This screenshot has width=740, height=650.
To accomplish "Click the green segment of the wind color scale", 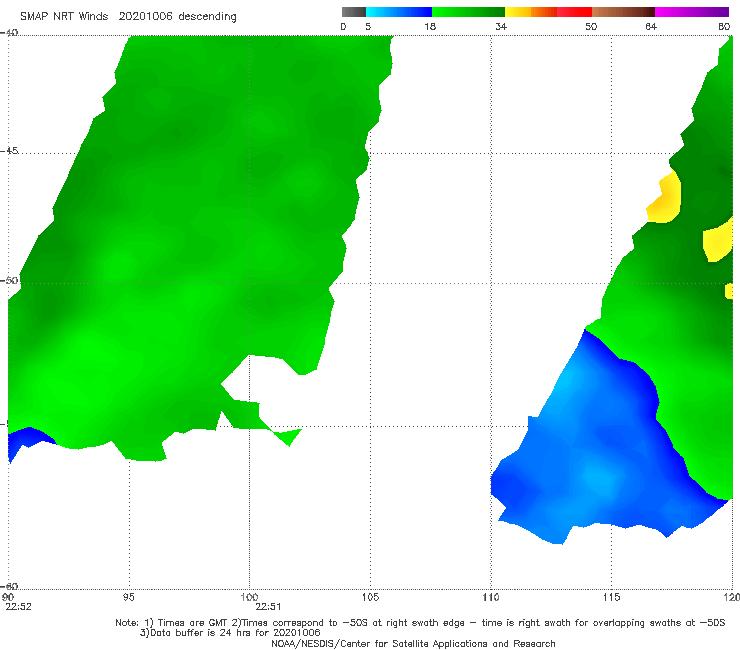I will pos(468,12).
